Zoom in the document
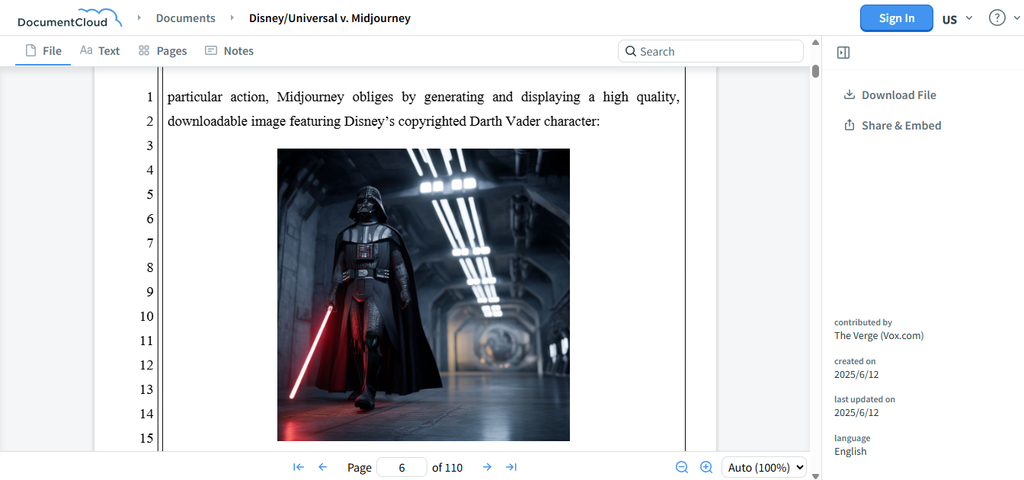 [706, 467]
